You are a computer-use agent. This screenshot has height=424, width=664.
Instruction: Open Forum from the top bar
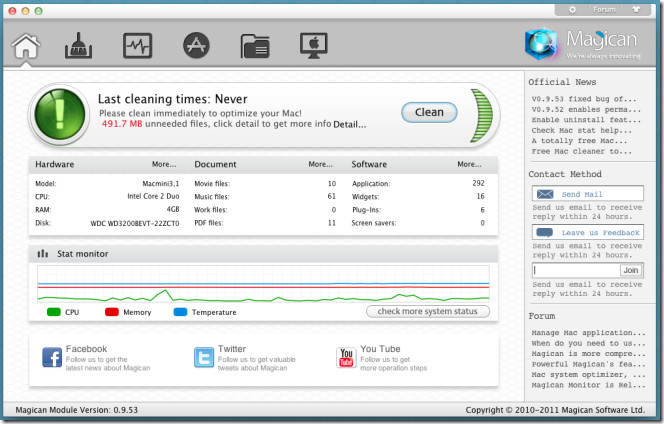604,9
